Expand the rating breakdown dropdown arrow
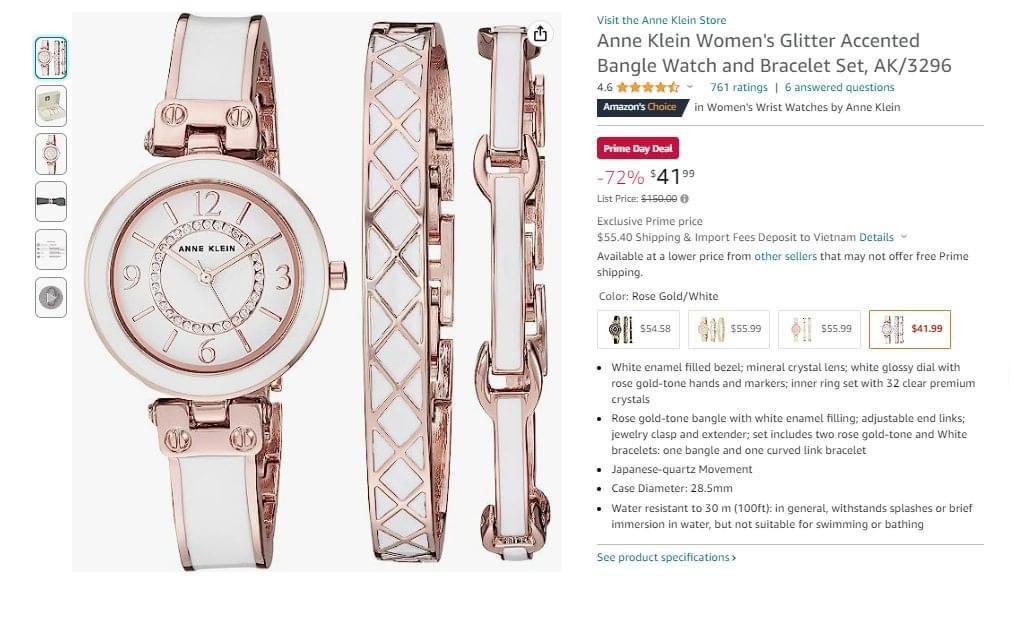This screenshot has height=633, width=1010. pyautogui.click(x=690, y=87)
